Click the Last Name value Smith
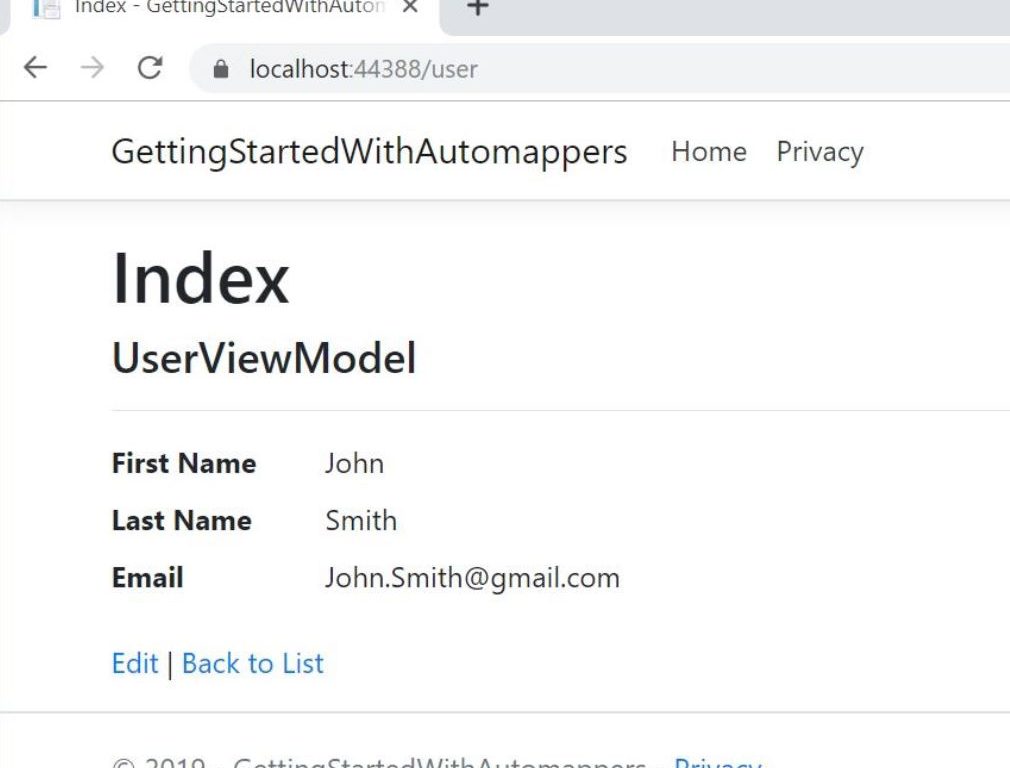1010x768 pixels. coord(361,521)
